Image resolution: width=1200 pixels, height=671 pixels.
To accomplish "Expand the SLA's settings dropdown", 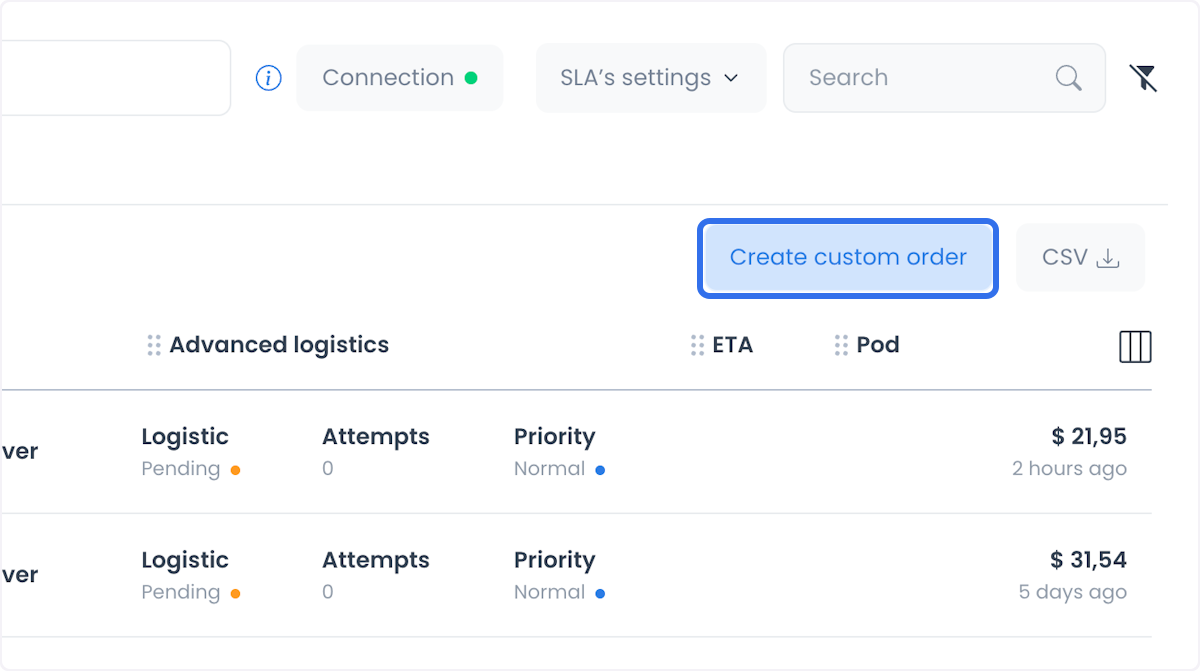I will point(651,78).
